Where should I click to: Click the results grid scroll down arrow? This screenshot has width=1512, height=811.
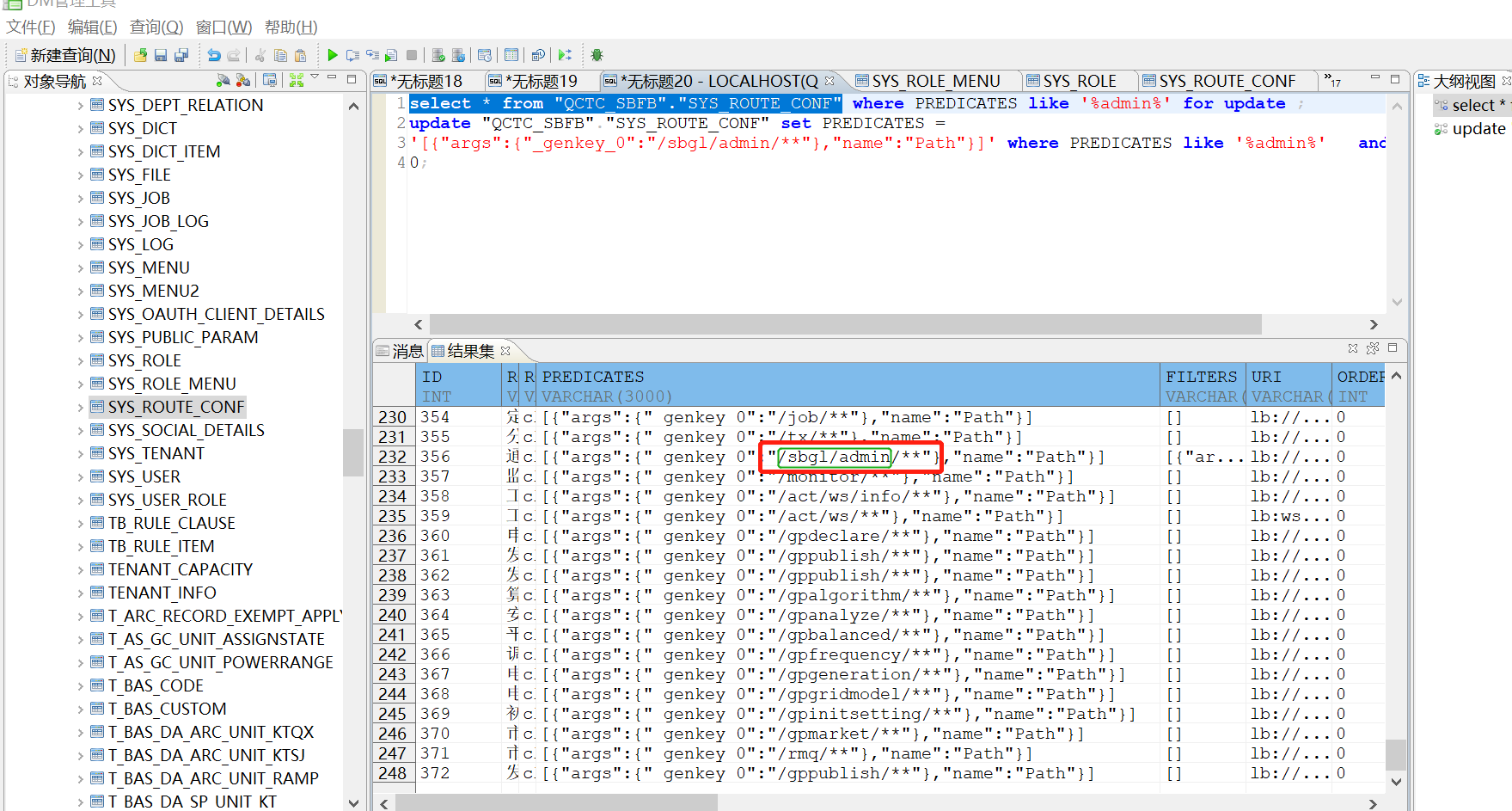pos(1396,782)
